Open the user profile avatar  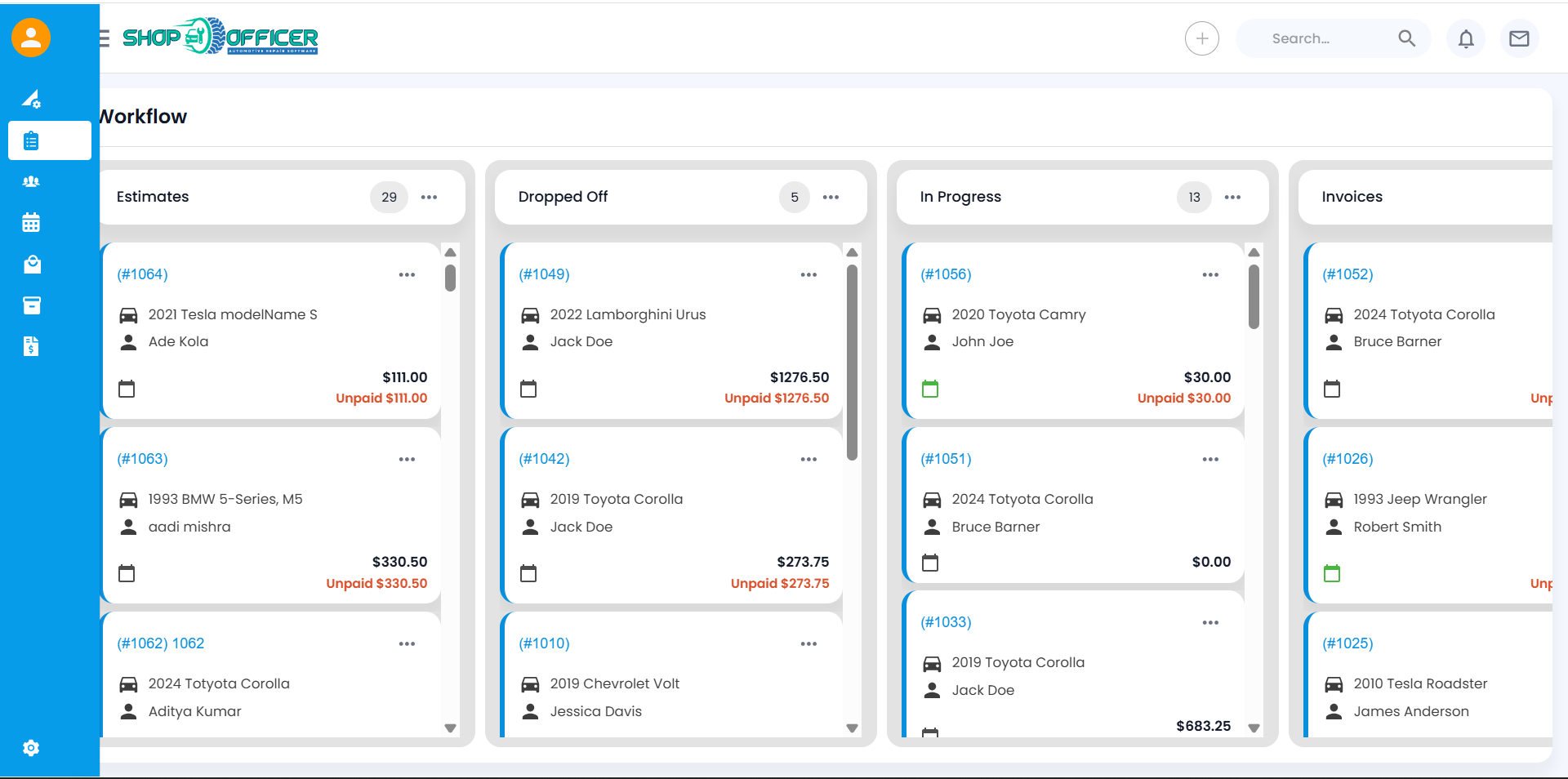click(31, 38)
